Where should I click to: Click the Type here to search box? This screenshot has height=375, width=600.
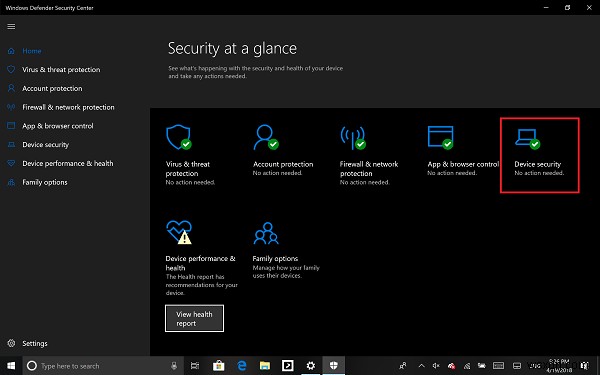pos(103,366)
